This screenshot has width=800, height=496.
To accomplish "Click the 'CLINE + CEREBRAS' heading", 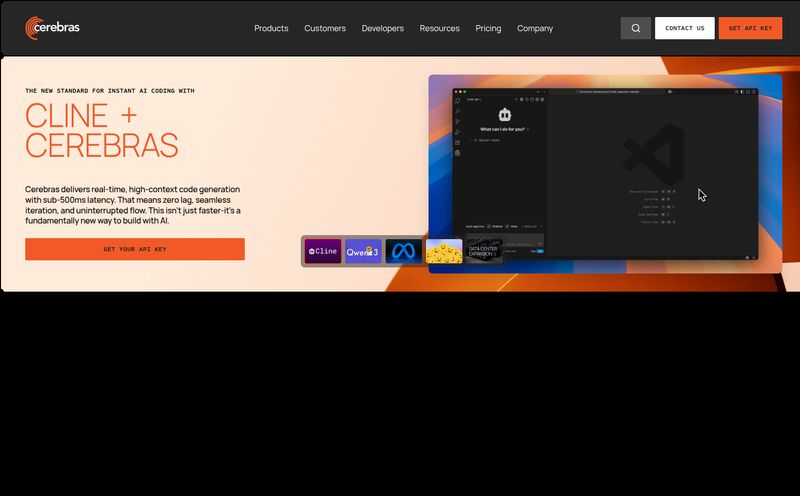I will click(102, 131).
